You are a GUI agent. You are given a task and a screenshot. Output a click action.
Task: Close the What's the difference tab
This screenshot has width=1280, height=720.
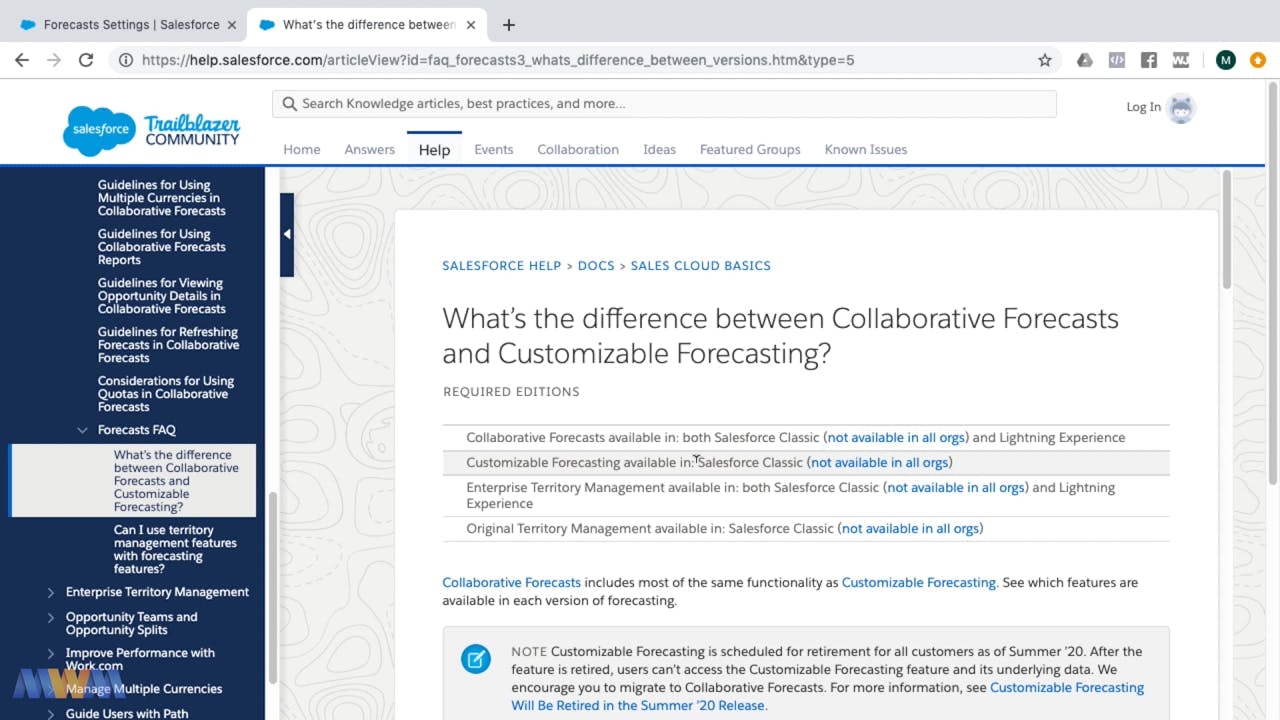471,24
